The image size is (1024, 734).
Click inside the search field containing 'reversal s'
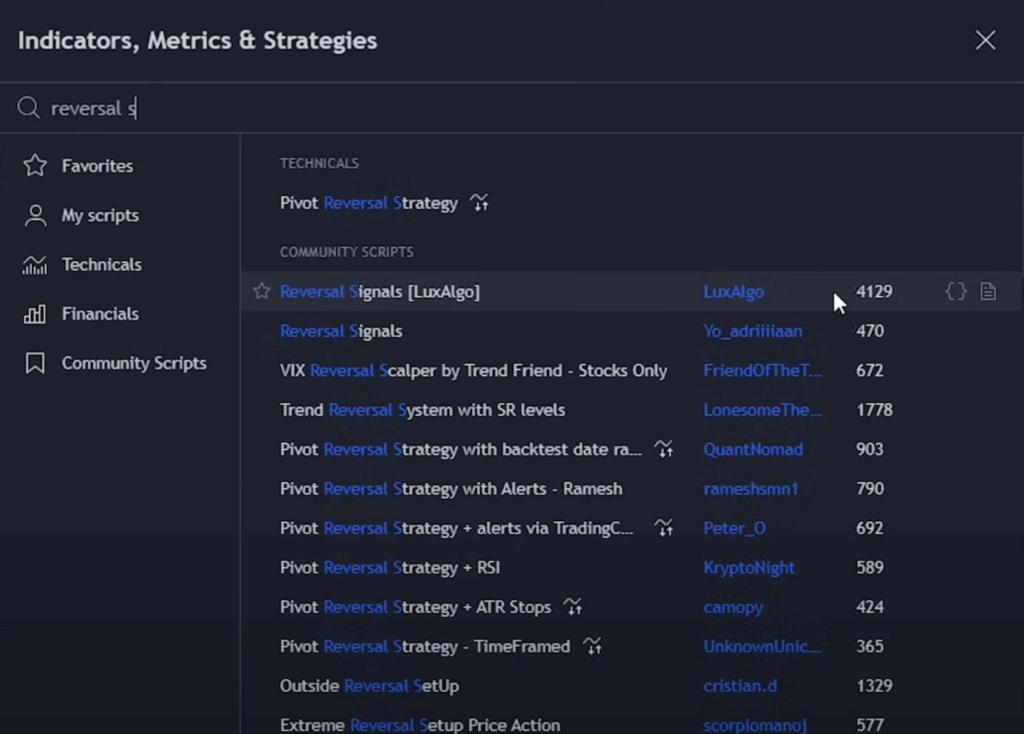pos(500,108)
